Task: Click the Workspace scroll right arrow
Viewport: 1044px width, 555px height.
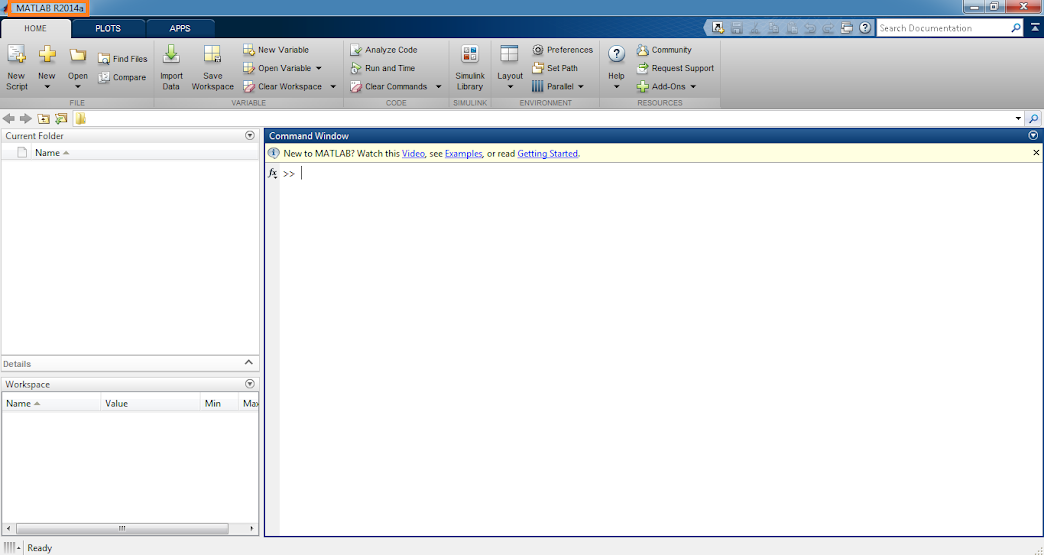Action: click(252, 528)
